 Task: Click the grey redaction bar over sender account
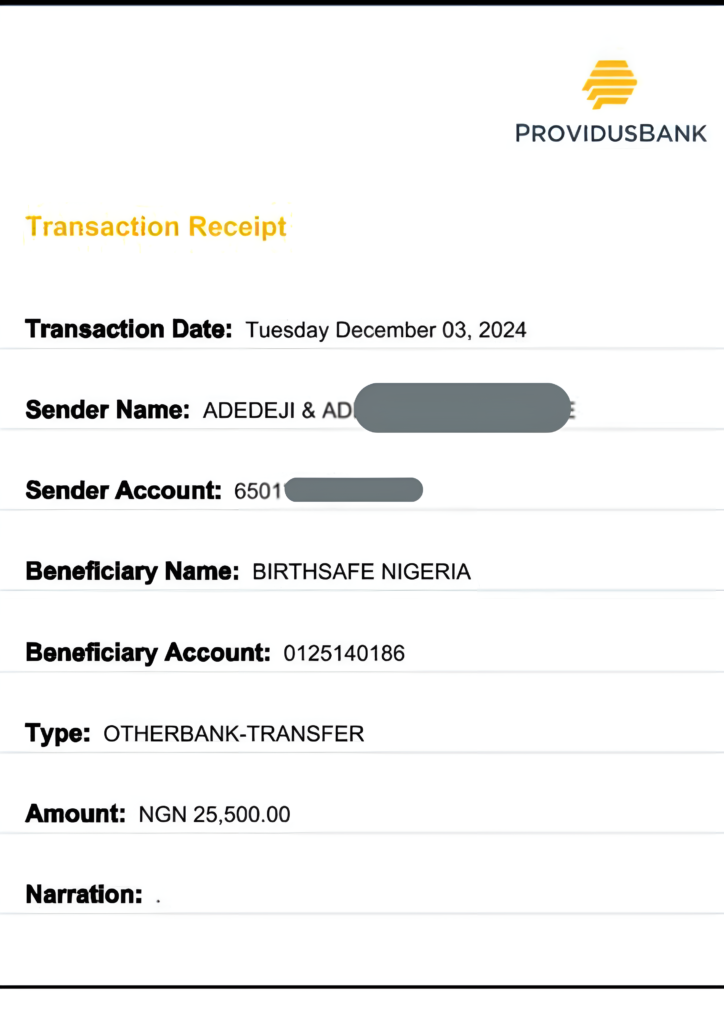click(x=354, y=490)
